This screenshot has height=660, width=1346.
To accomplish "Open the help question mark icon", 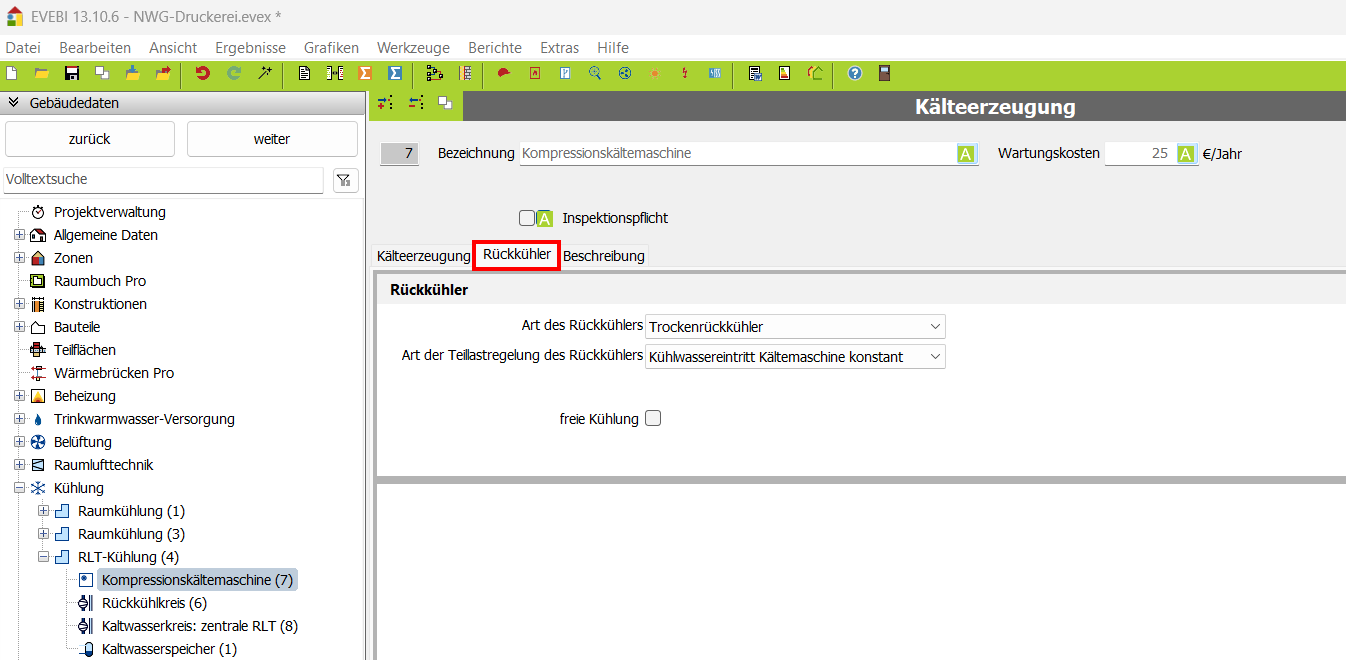I will [855, 73].
